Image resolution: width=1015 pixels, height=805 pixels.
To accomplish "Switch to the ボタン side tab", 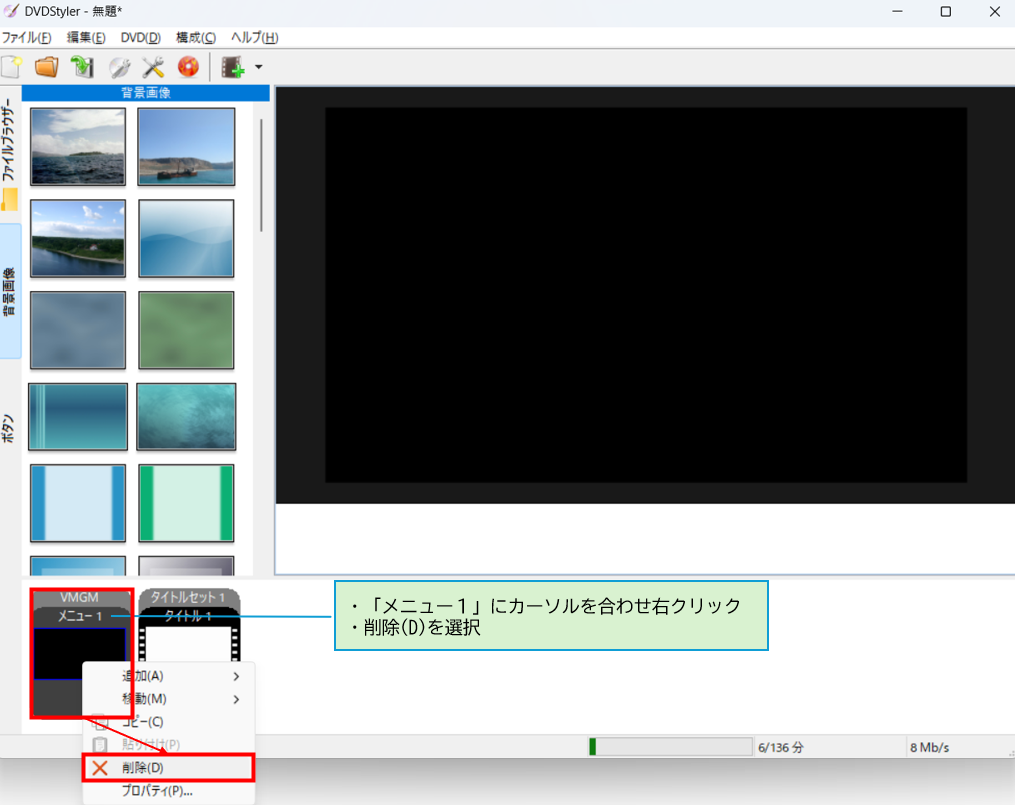I will point(9,428).
